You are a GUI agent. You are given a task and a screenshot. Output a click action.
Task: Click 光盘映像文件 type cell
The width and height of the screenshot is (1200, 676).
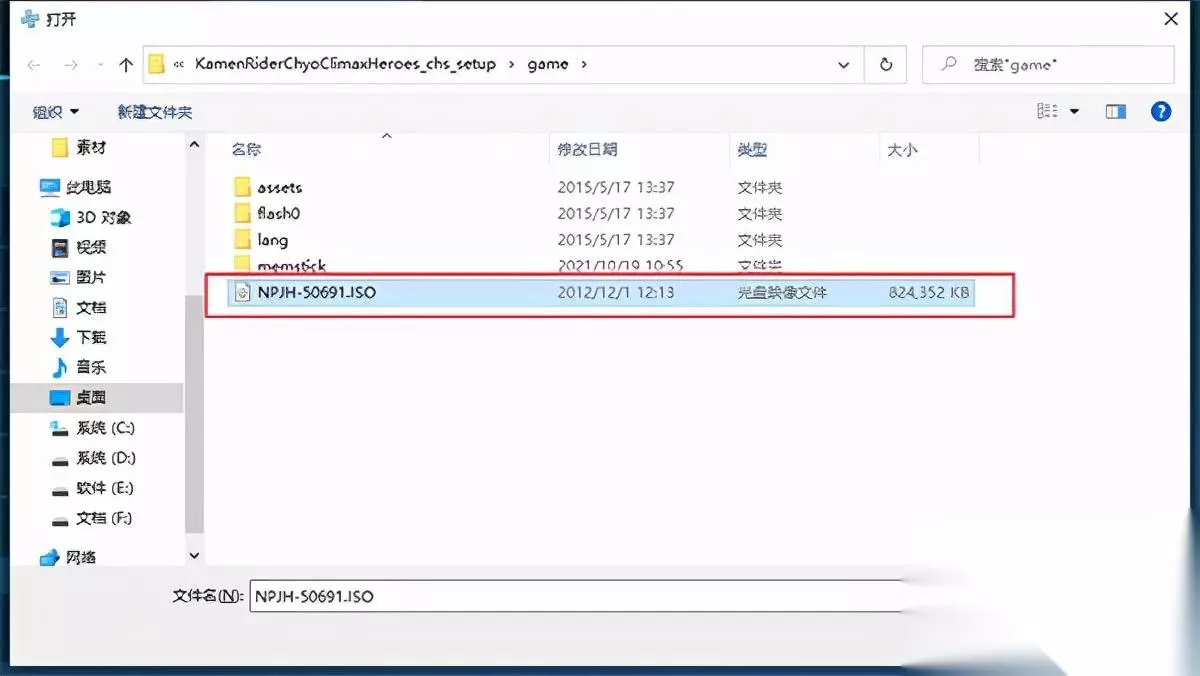782,293
